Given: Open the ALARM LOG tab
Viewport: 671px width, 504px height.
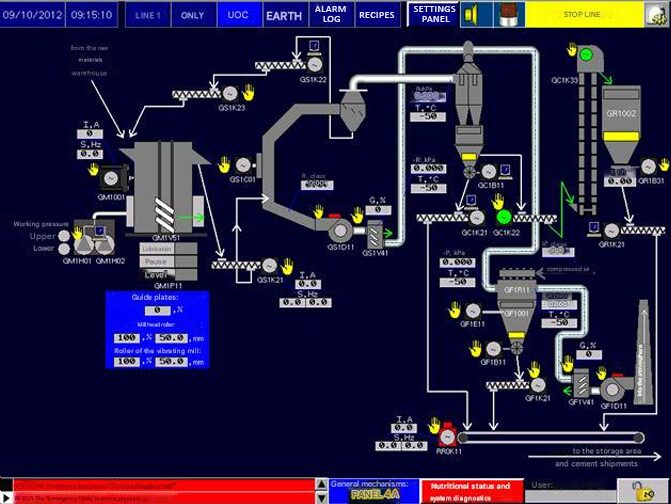Looking at the screenshot, I should click(x=330, y=15).
